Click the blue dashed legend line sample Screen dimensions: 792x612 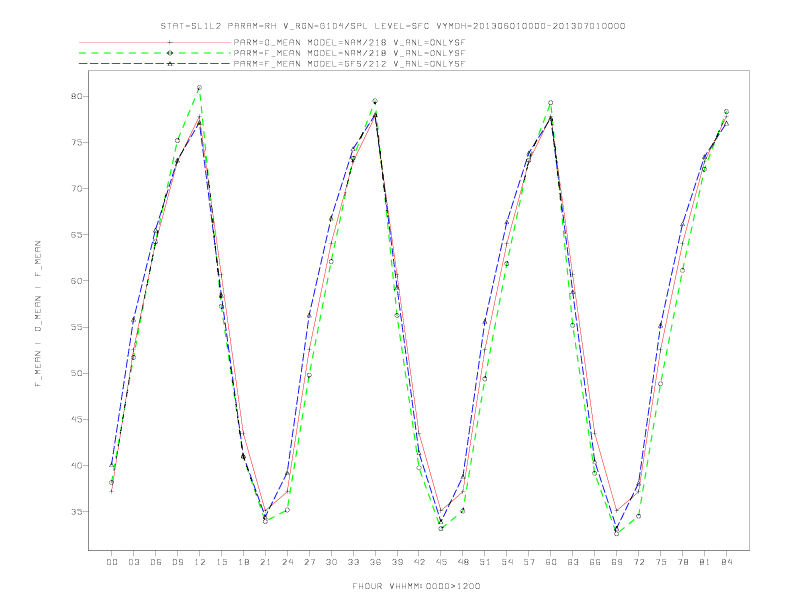coord(155,64)
